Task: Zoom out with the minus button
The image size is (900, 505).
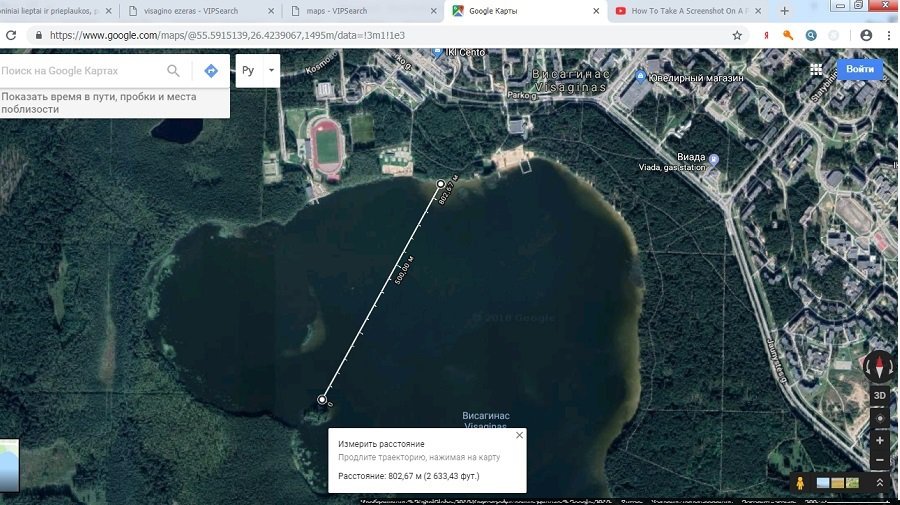Action: (x=879, y=461)
